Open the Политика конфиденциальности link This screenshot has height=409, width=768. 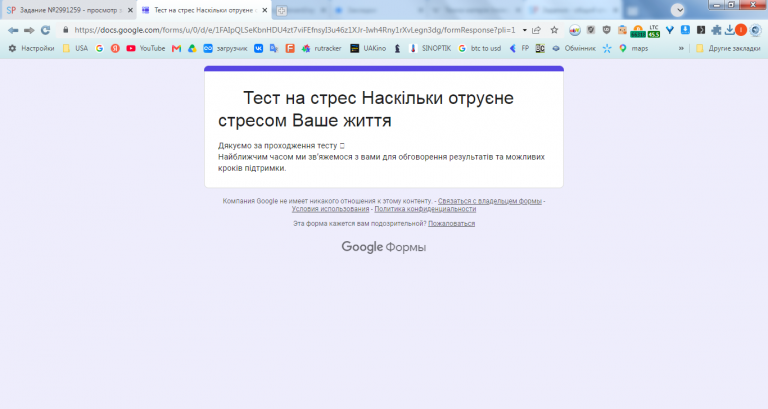425,209
